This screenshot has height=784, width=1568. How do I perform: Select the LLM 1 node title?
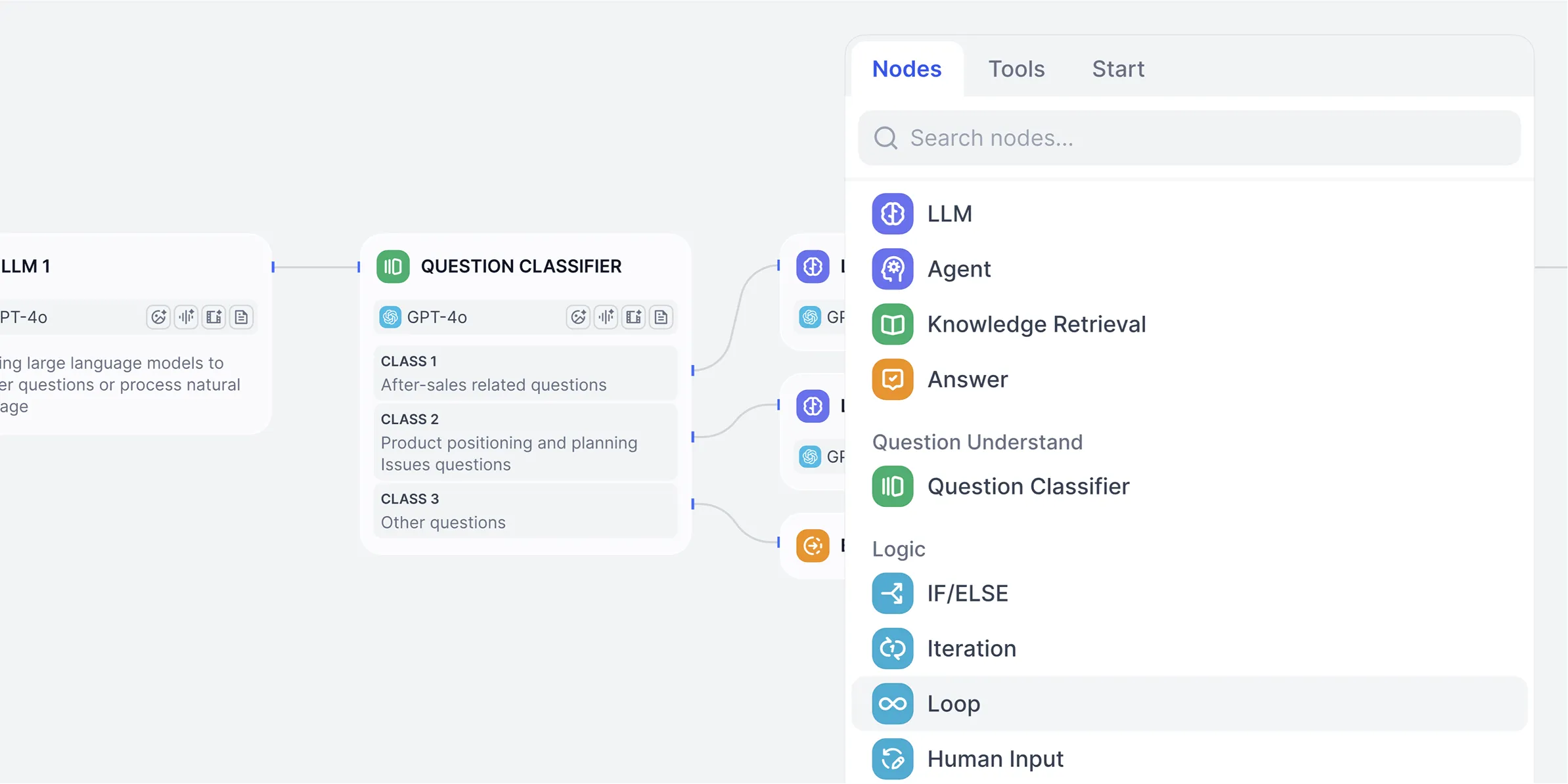26,266
